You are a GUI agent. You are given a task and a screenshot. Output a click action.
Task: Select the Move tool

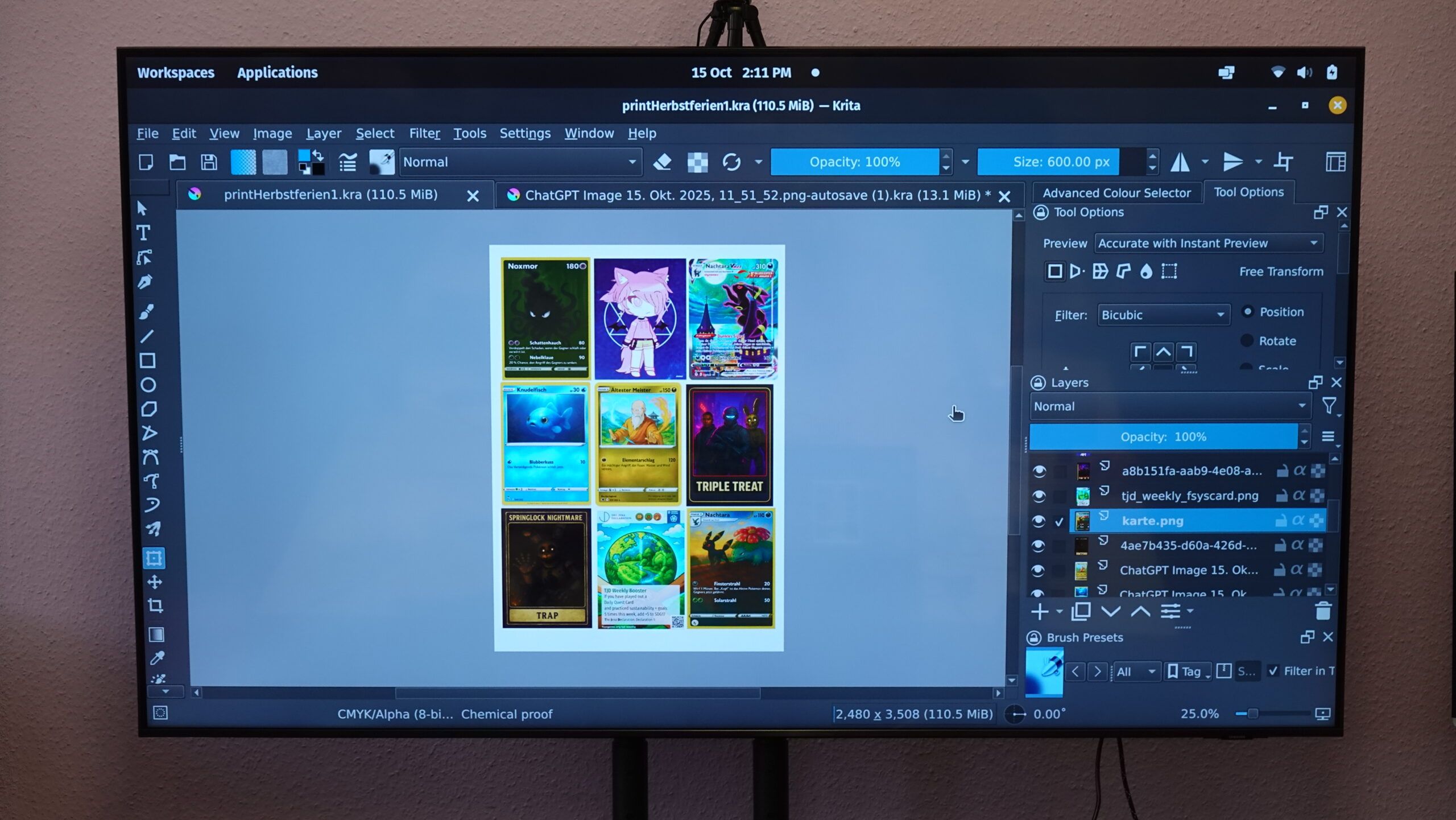click(x=155, y=582)
